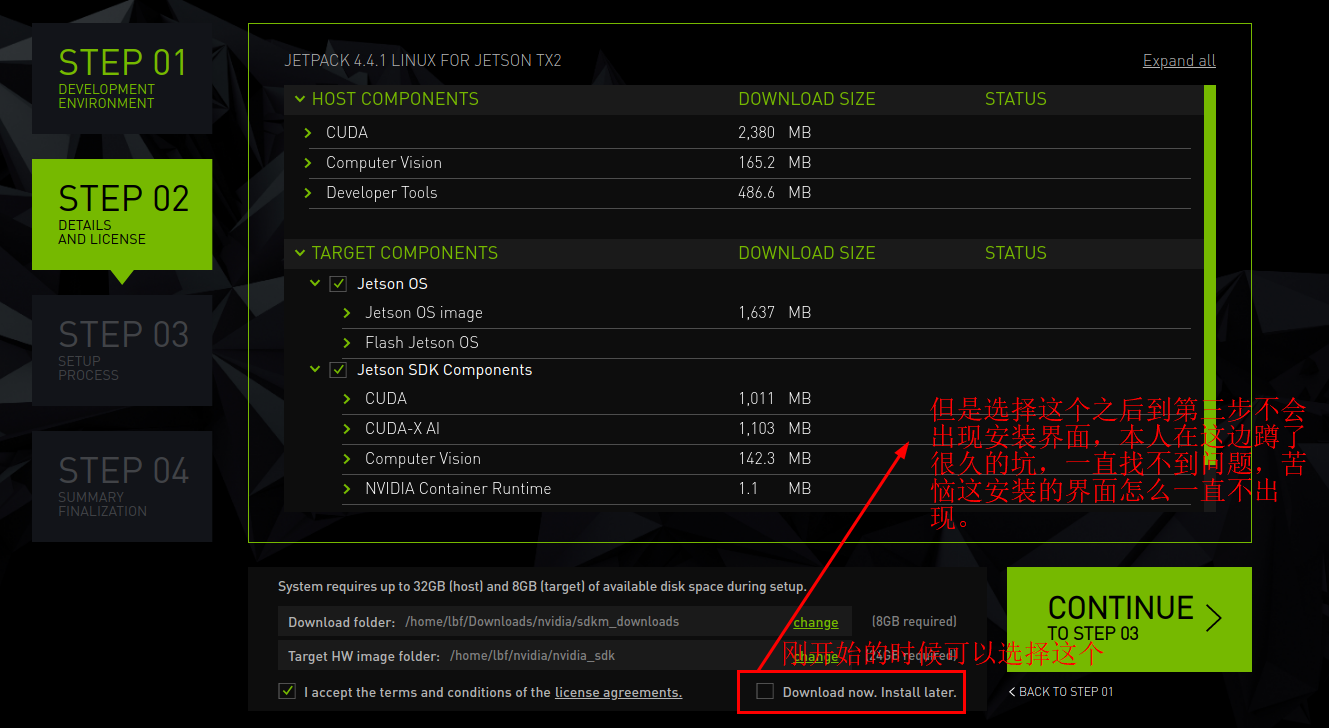
Task: Expand the CUDA-X AI row
Action: [347, 429]
